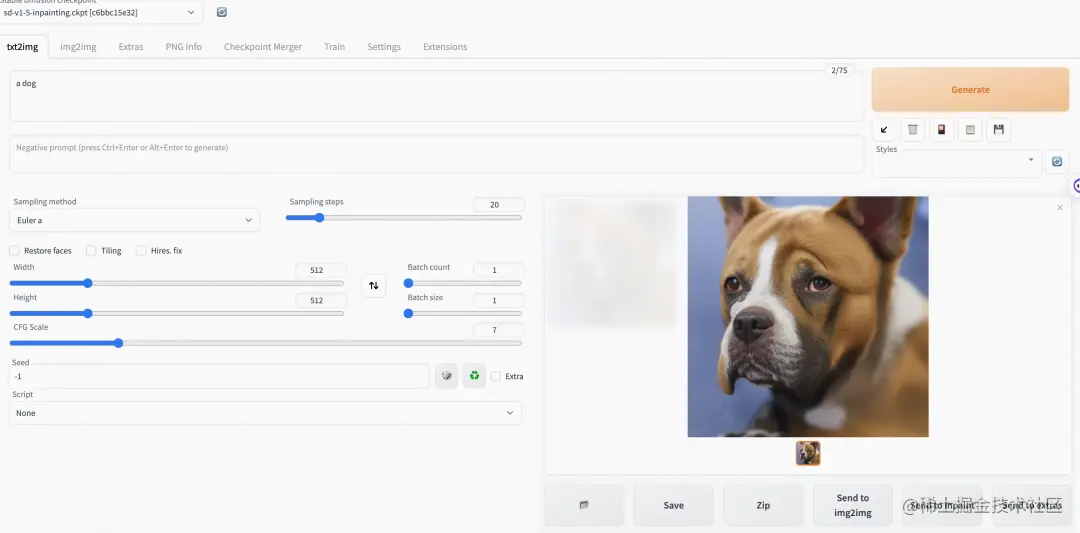Viewport: 1080px width, 533px height.
Task: Click the Width number field
Action: (x=321, y=270)
